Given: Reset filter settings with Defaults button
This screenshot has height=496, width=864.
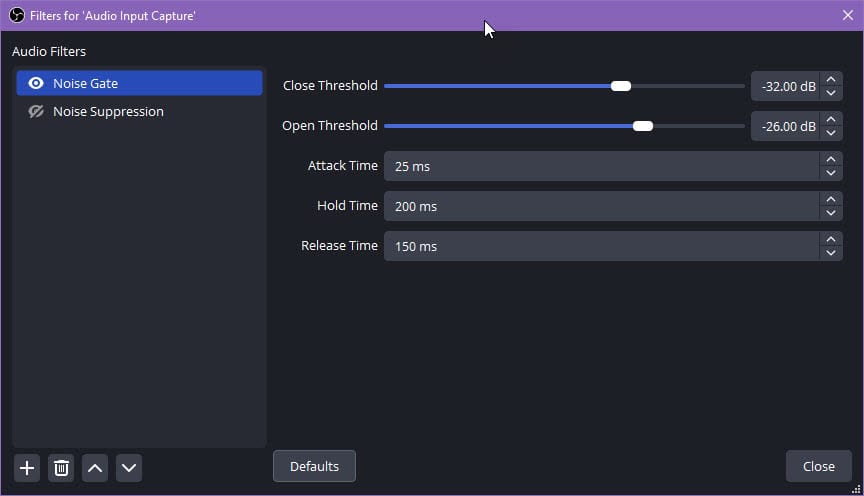Looking at the screenshot, I should tap(314, 466).
